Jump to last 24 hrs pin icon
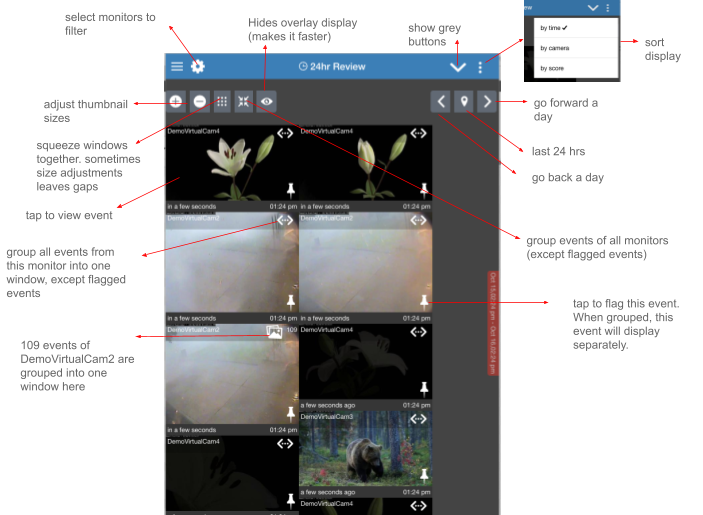 pyautogui.click(x=464, y=102)
